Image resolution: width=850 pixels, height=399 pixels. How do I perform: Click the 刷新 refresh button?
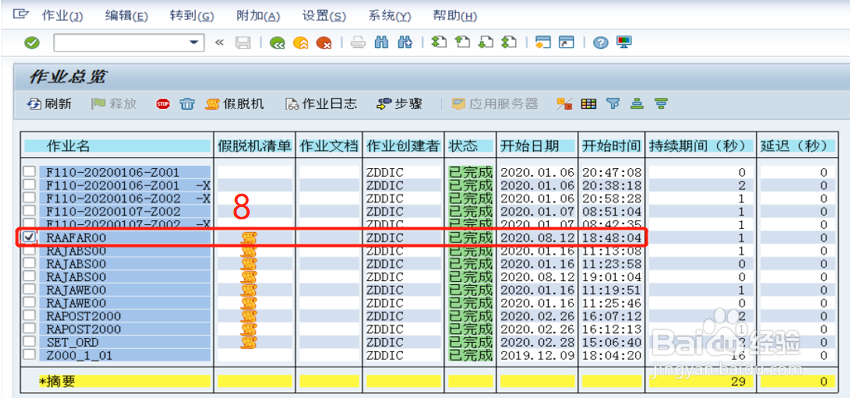pos(49,104)
